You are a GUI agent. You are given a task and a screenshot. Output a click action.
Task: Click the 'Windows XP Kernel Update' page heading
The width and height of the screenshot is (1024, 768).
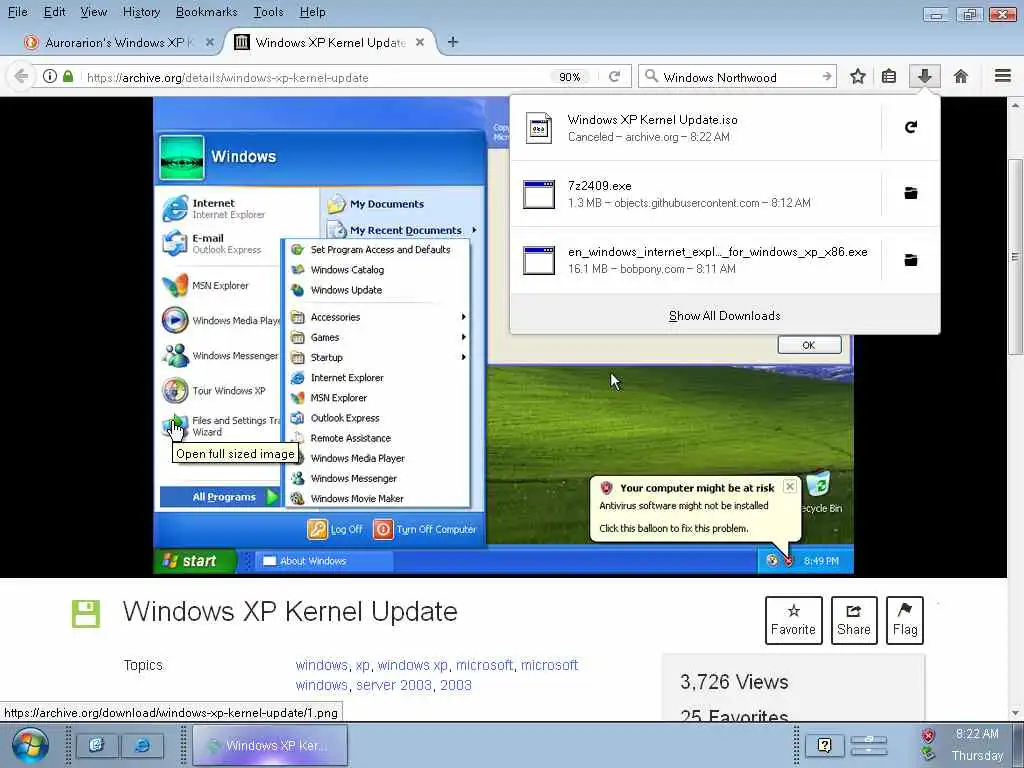[290, 611]
